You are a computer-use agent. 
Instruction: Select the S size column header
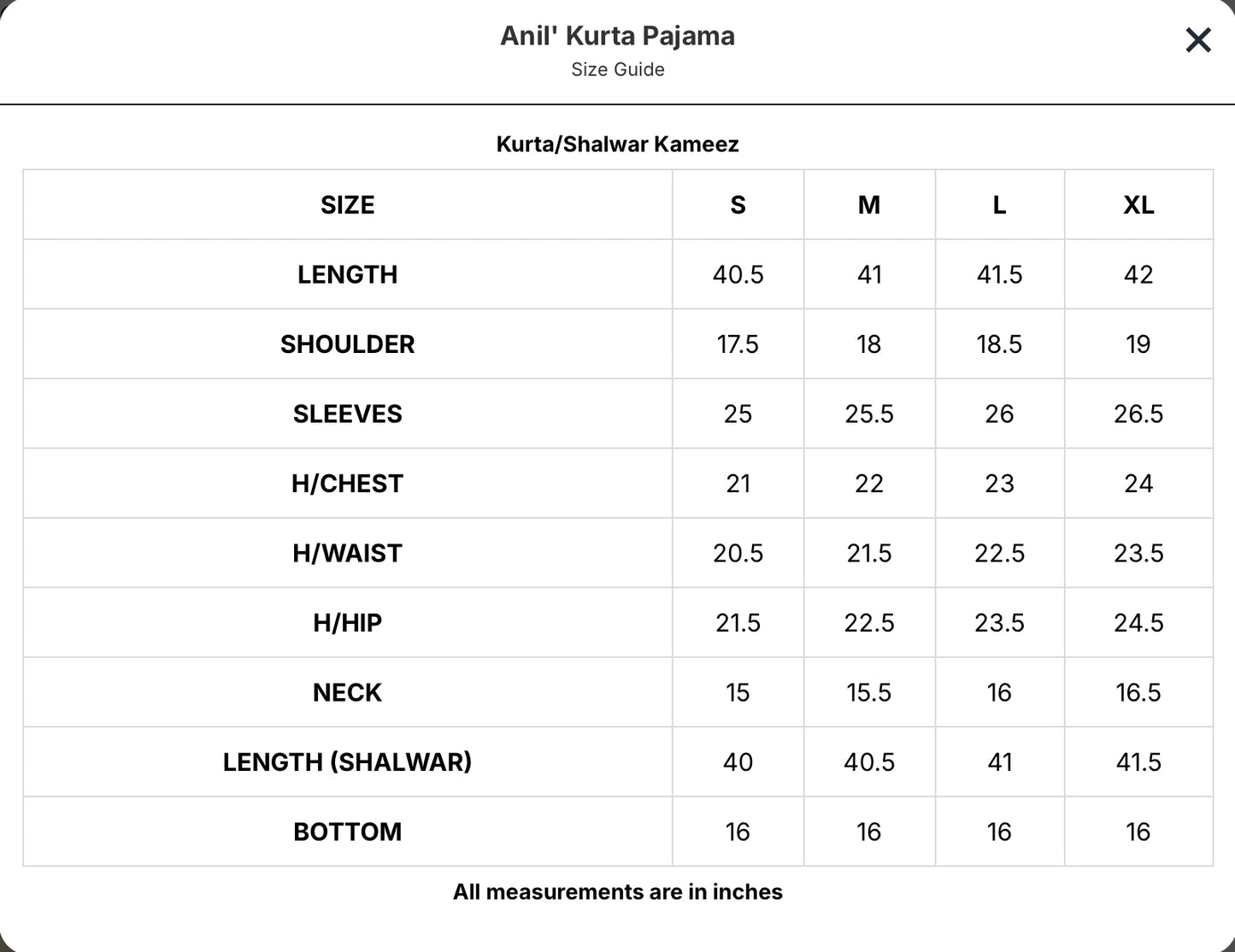pos(738,205)
